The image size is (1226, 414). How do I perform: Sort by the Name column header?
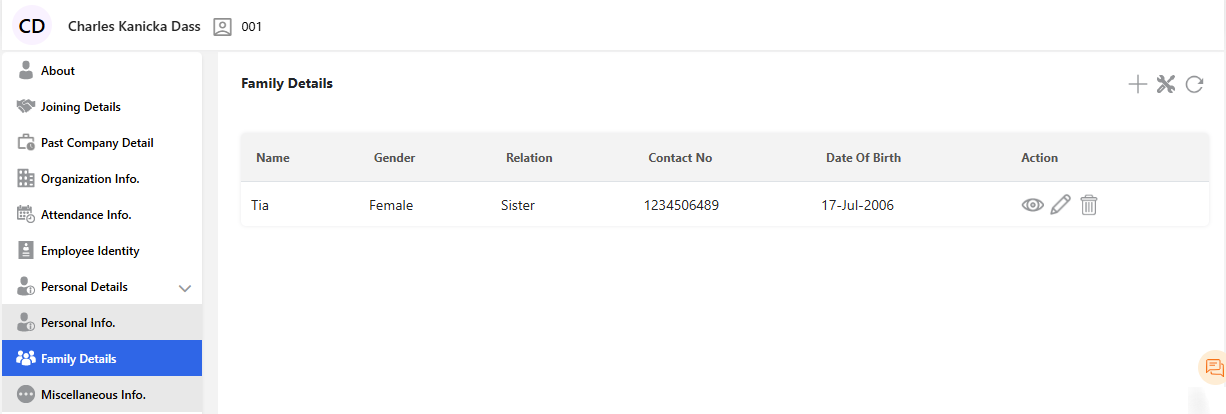pyautogui.click(x=273, y=158)
